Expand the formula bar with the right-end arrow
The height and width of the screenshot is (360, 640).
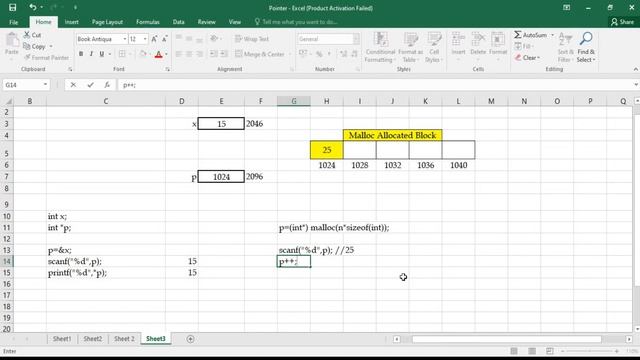pos(636,84)
